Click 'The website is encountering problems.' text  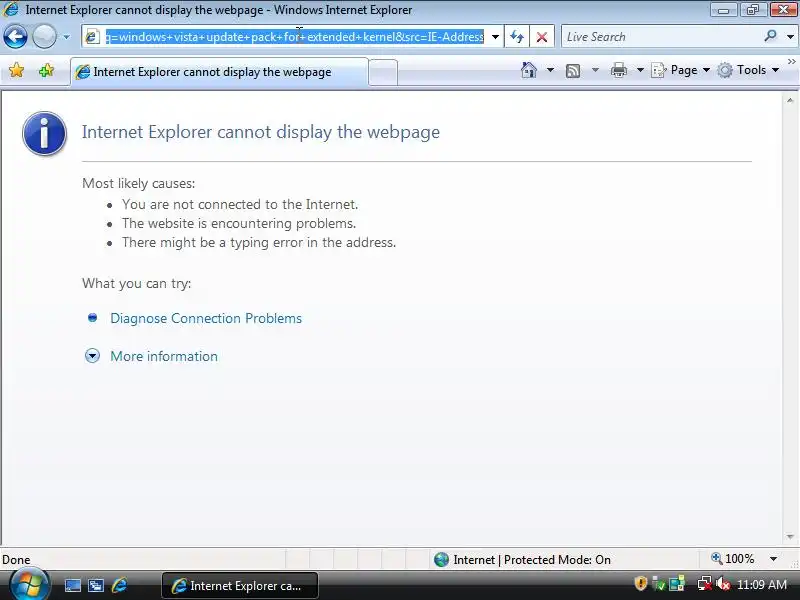coord(239,223)
